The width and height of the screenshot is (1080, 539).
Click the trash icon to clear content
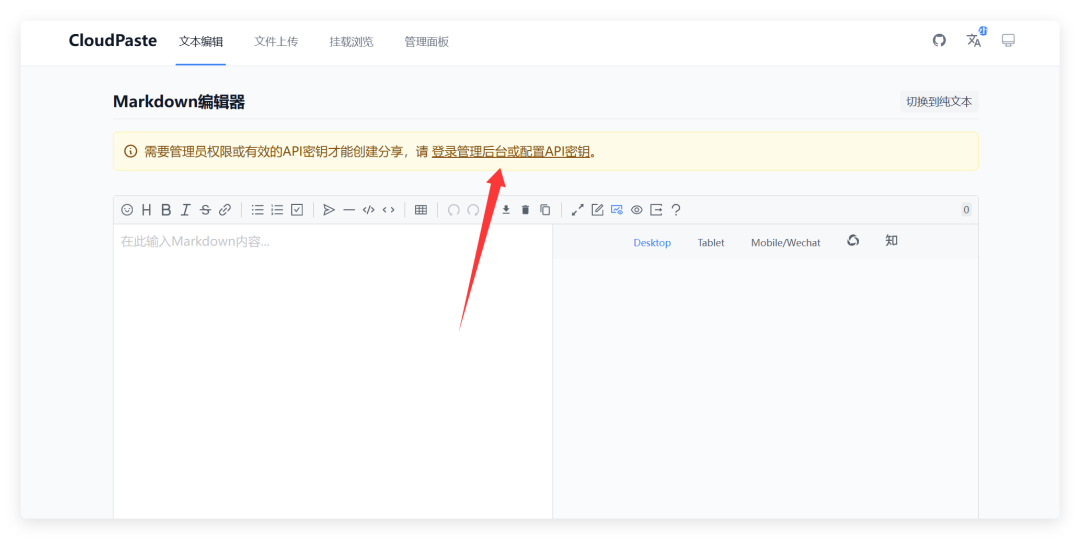coord(526,210)
